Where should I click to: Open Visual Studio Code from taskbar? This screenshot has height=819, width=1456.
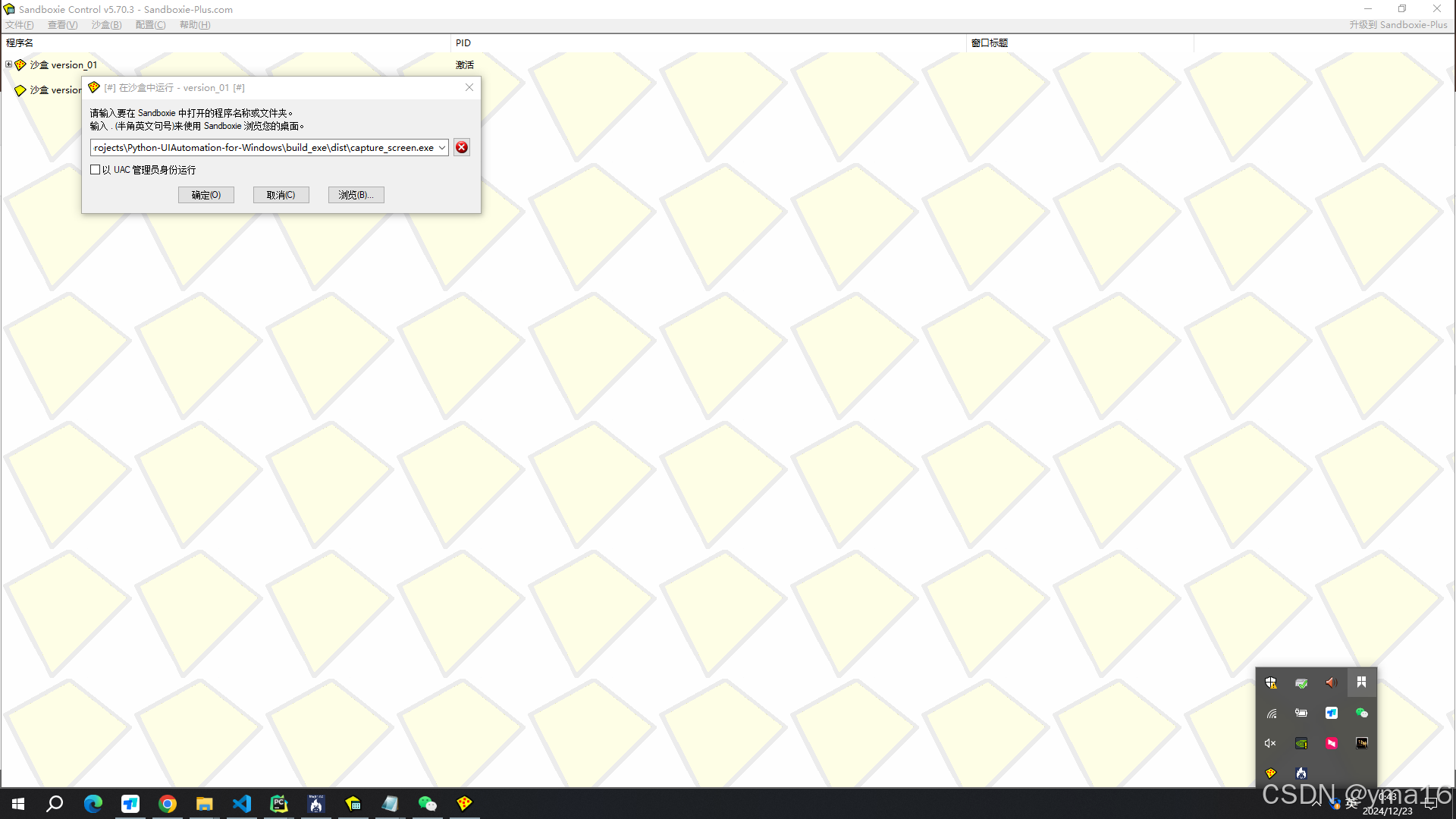[242, 804]
